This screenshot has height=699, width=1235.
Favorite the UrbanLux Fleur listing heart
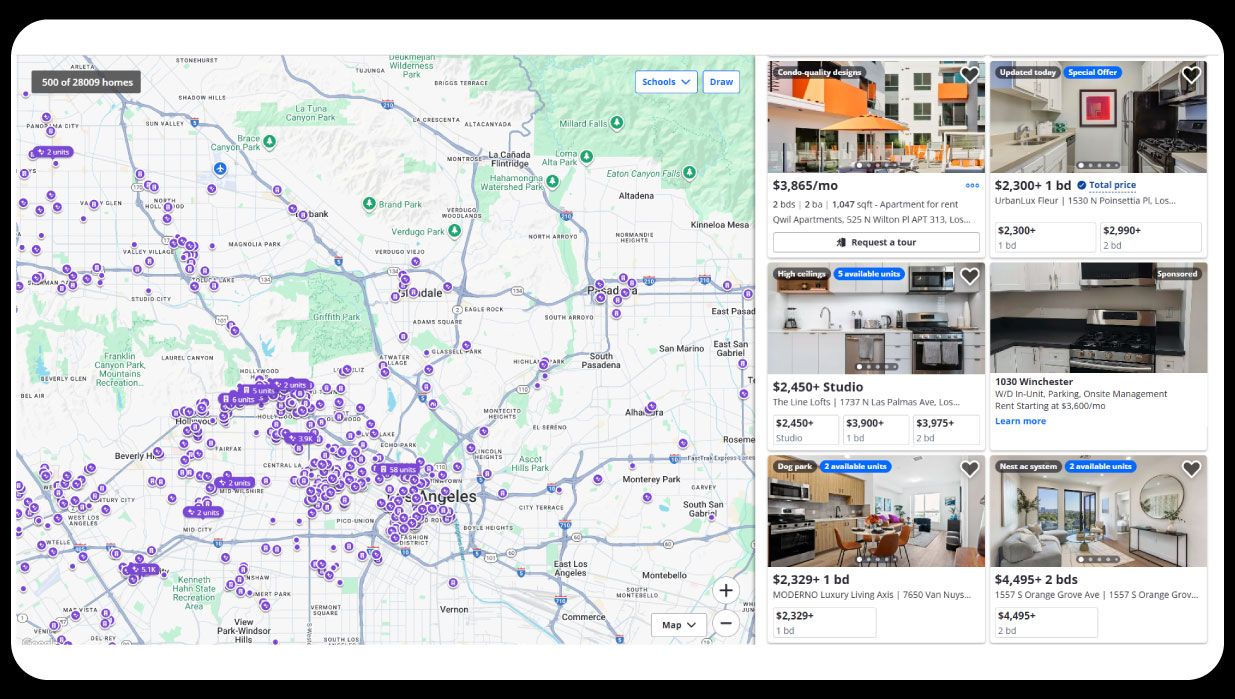click(x=1190, y=75)
